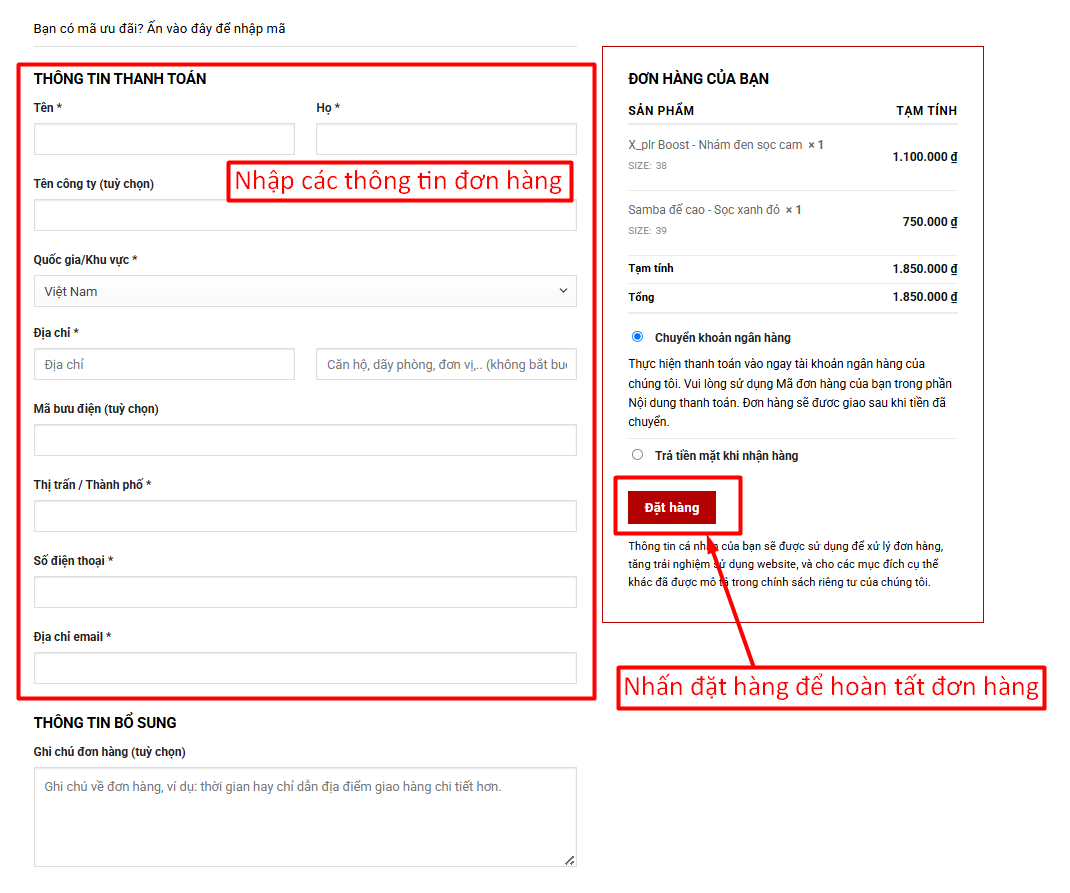Viewport: 1070px width, 893px height.
Task: Click the Samba đế cao product name
Action: (704, 210)
